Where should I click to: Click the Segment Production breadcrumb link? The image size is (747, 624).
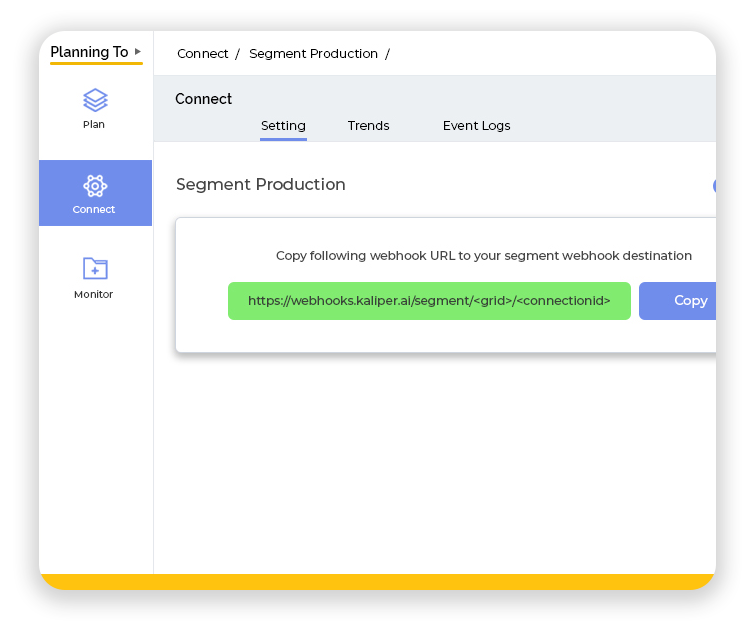click(x=313, y=54)
